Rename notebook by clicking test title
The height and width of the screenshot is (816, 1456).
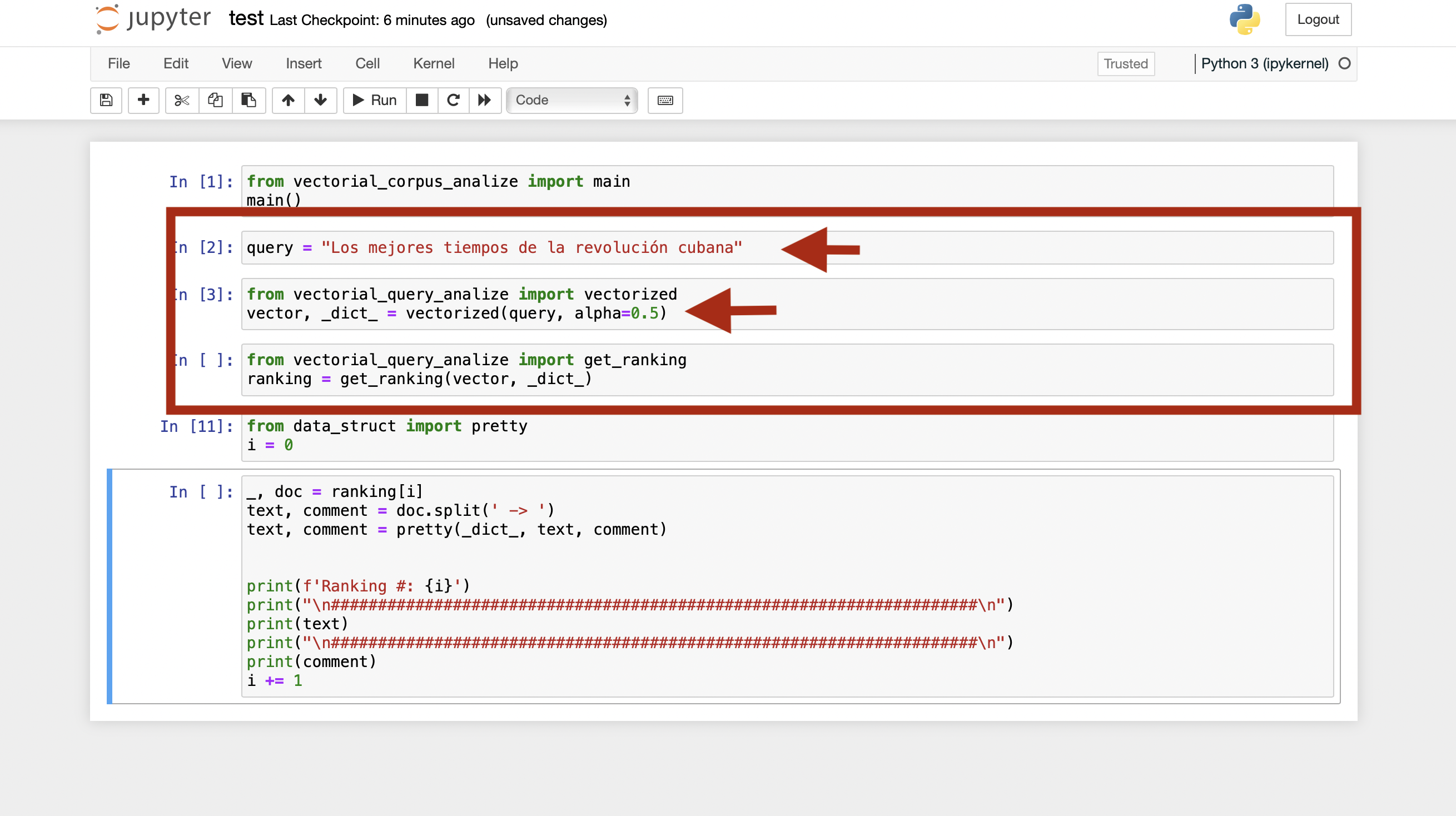(x=246, y=19)
